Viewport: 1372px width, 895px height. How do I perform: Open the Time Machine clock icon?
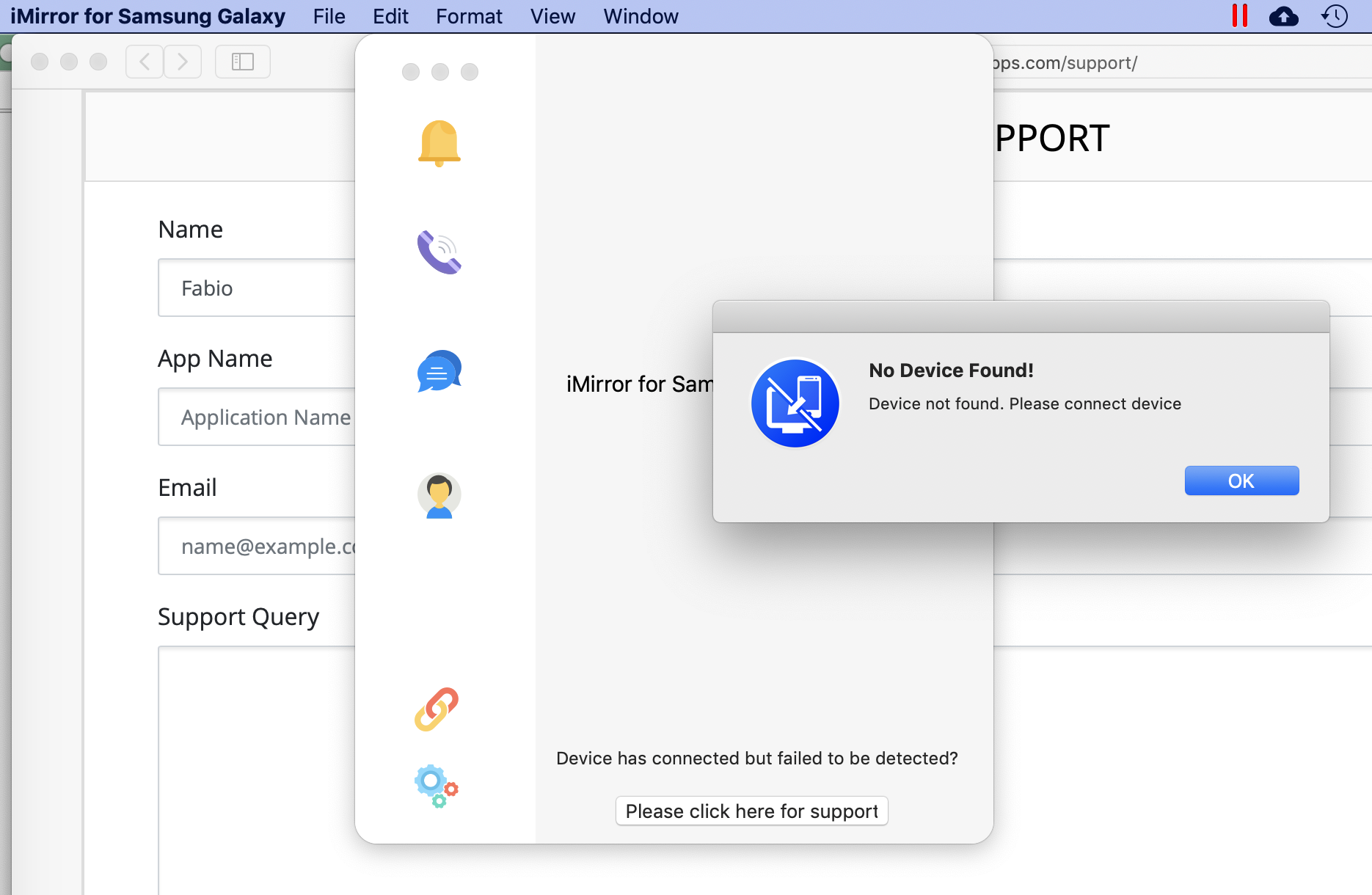point(1335,16)
